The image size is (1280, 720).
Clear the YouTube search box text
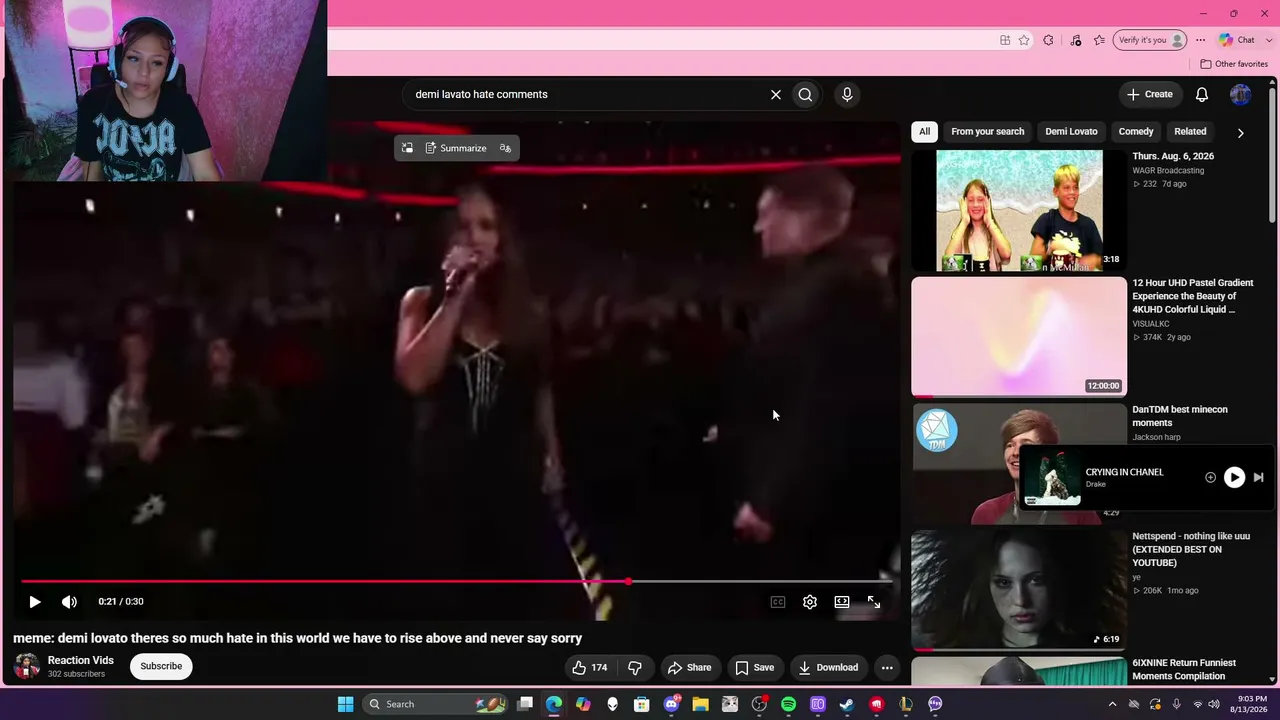pyautogui.click(x=775, y=95)
